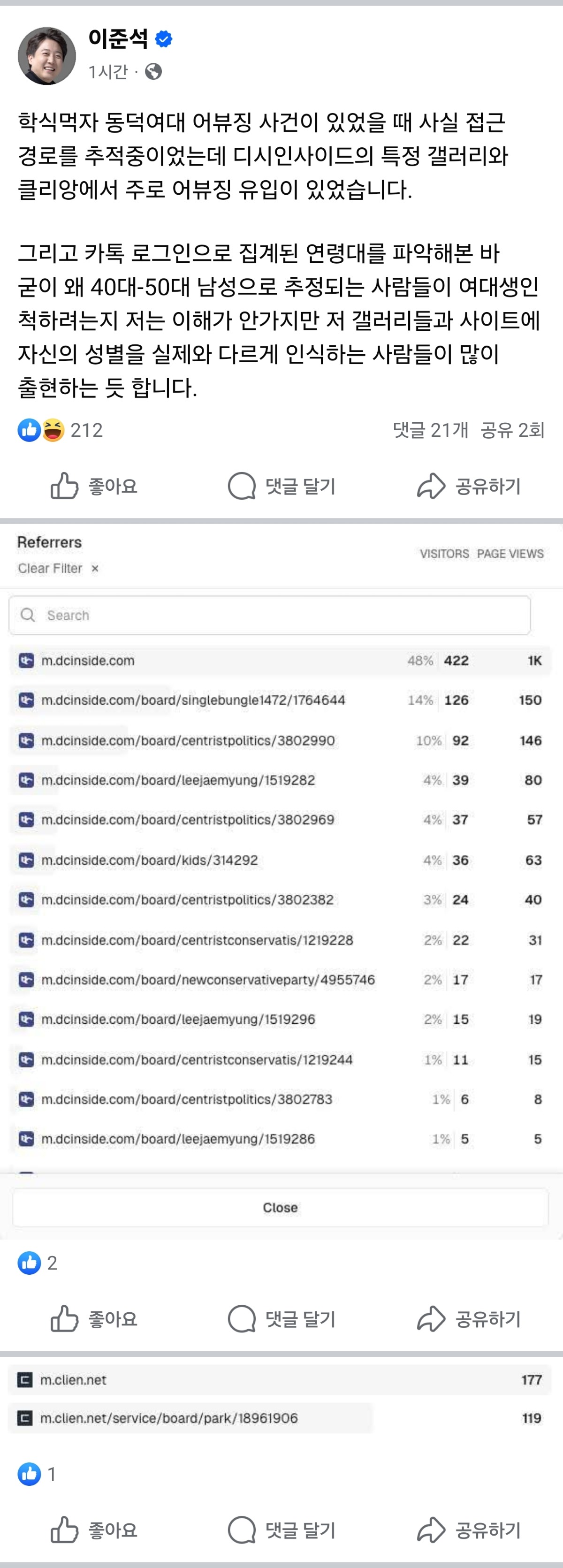View the 공유 2회 shares
Screen dimensions: 563x1568
(x=512, y=430)
